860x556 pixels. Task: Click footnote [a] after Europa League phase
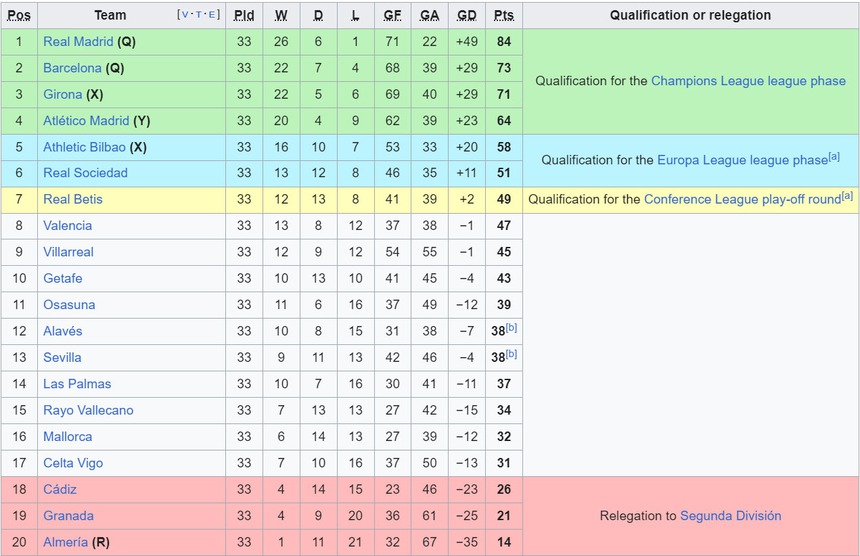tap(834, 156)
